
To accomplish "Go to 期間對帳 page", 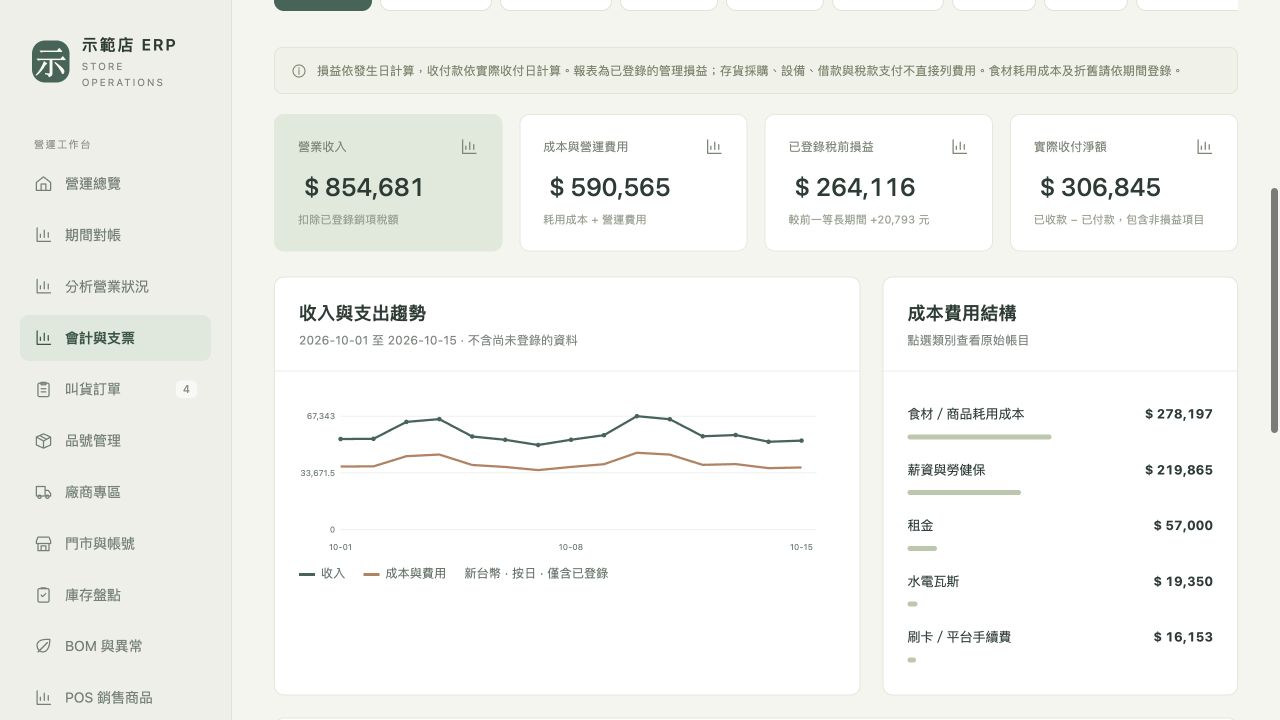I will [x=115, y=235].
